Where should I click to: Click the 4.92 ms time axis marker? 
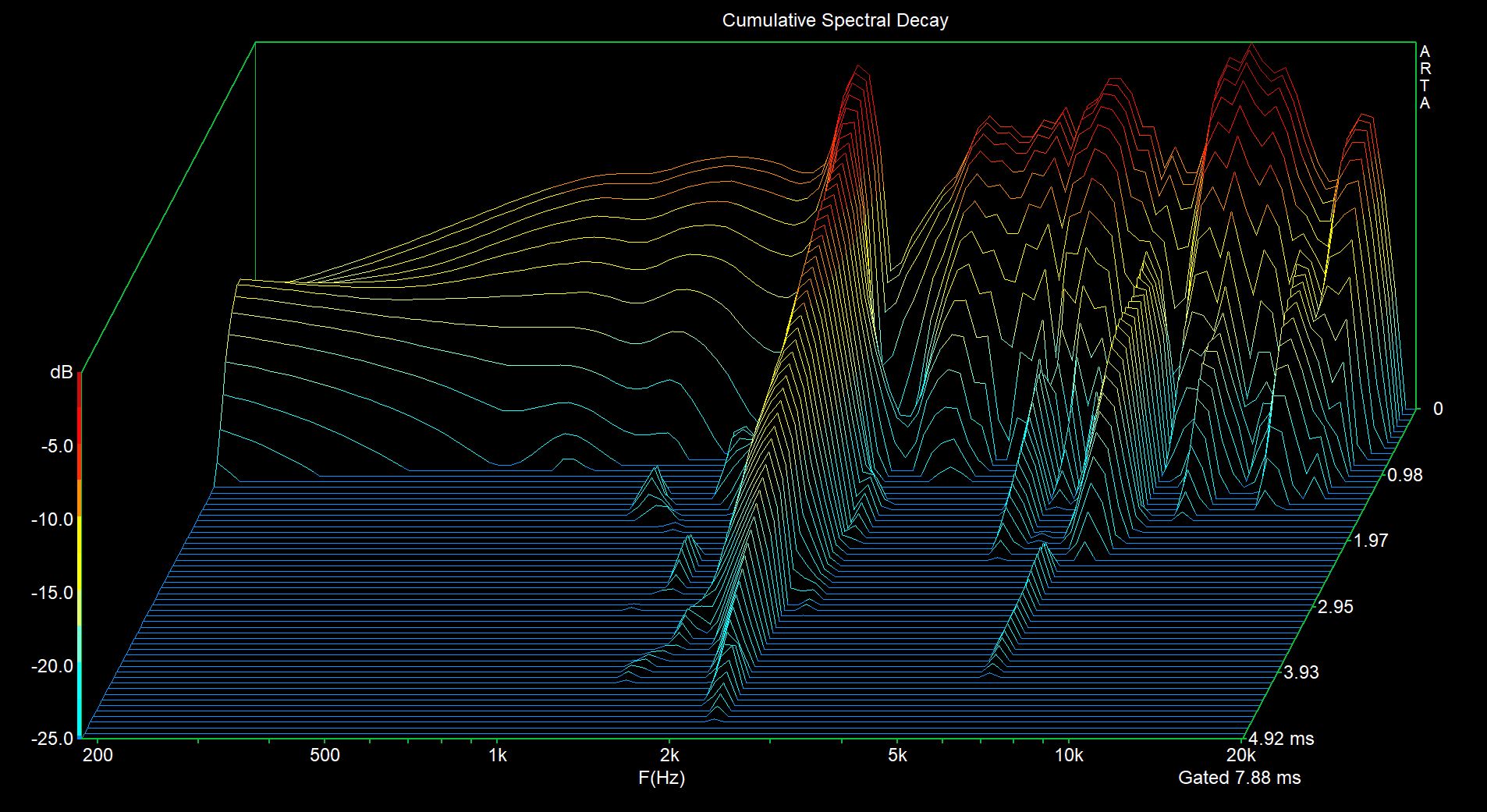[1280, 739]
